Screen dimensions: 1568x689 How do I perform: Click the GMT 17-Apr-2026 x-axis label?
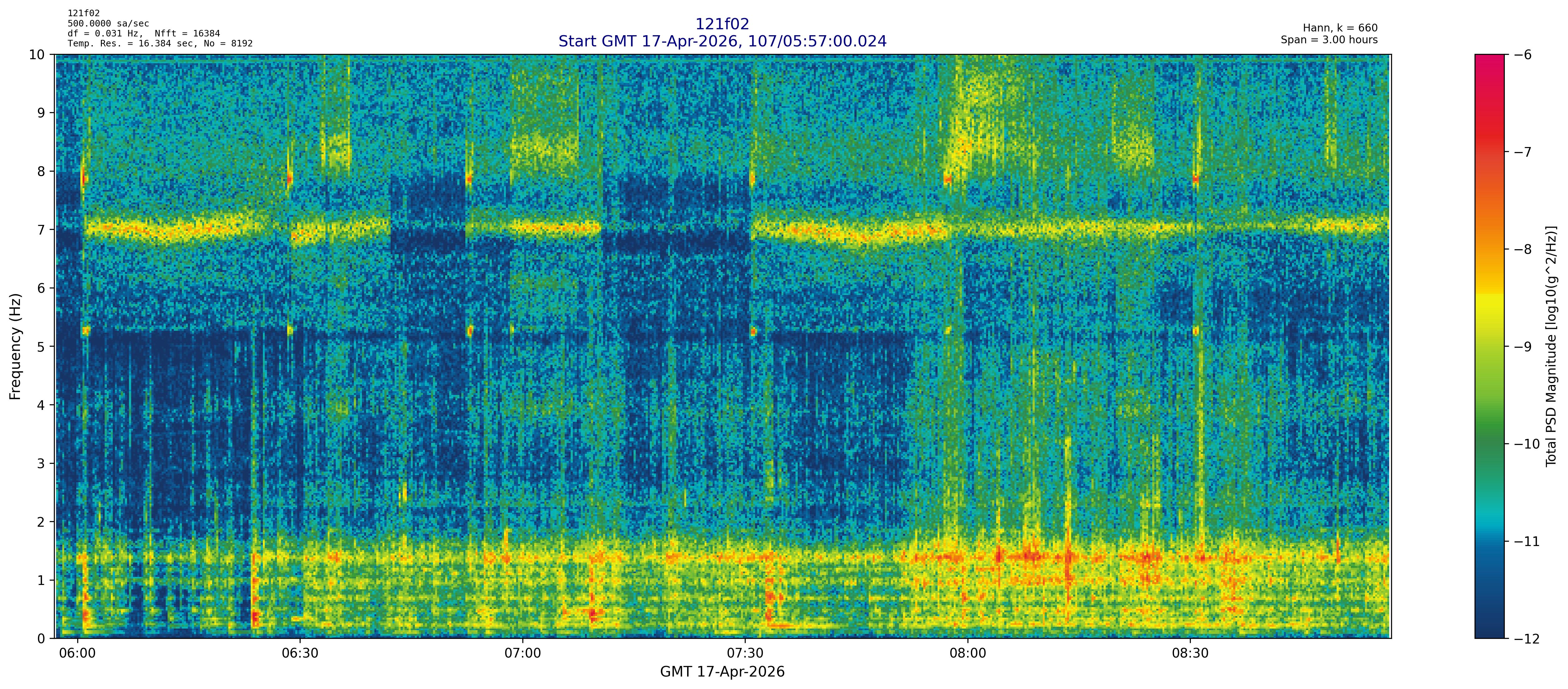(x=722, y=672)
